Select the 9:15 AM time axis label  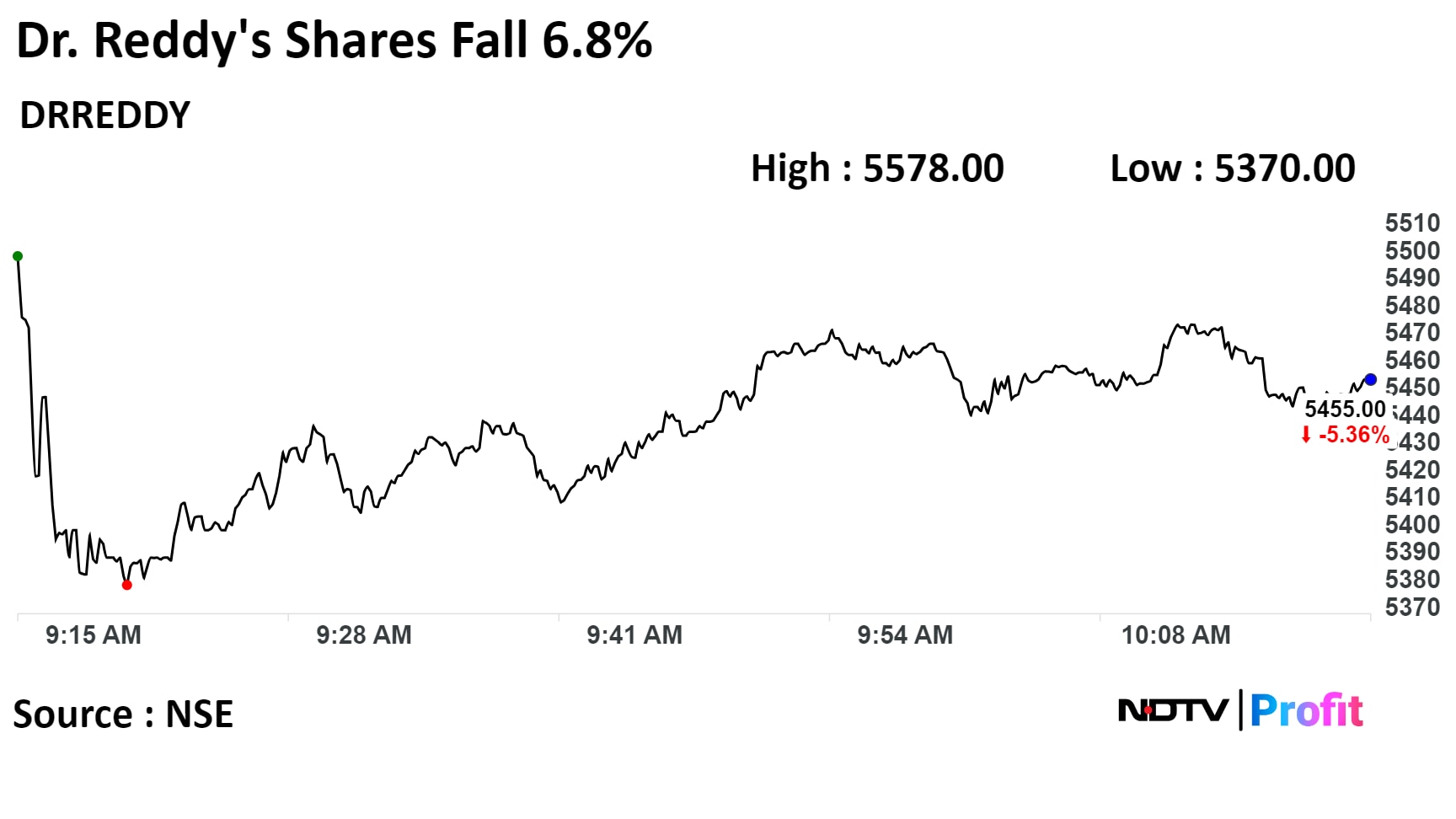coord(94,635)
